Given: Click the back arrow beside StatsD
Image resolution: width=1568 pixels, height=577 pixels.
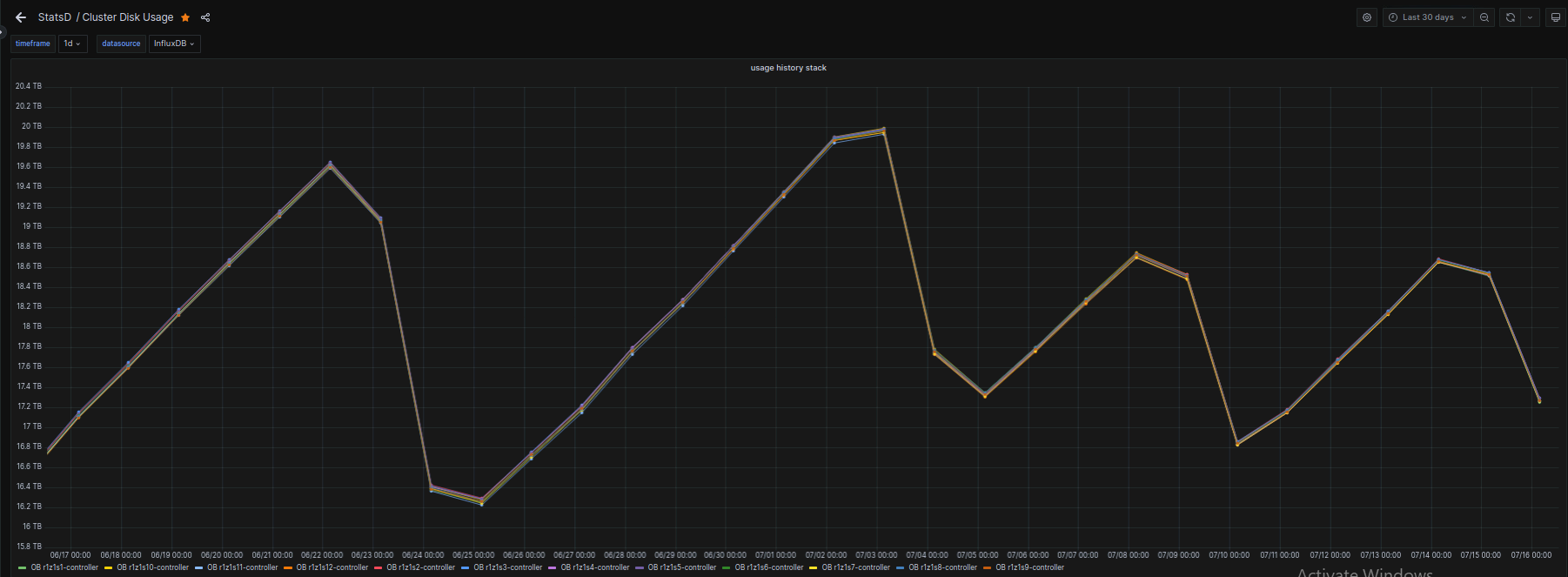Looking at the screenshot, I should (x=21, y=17).
